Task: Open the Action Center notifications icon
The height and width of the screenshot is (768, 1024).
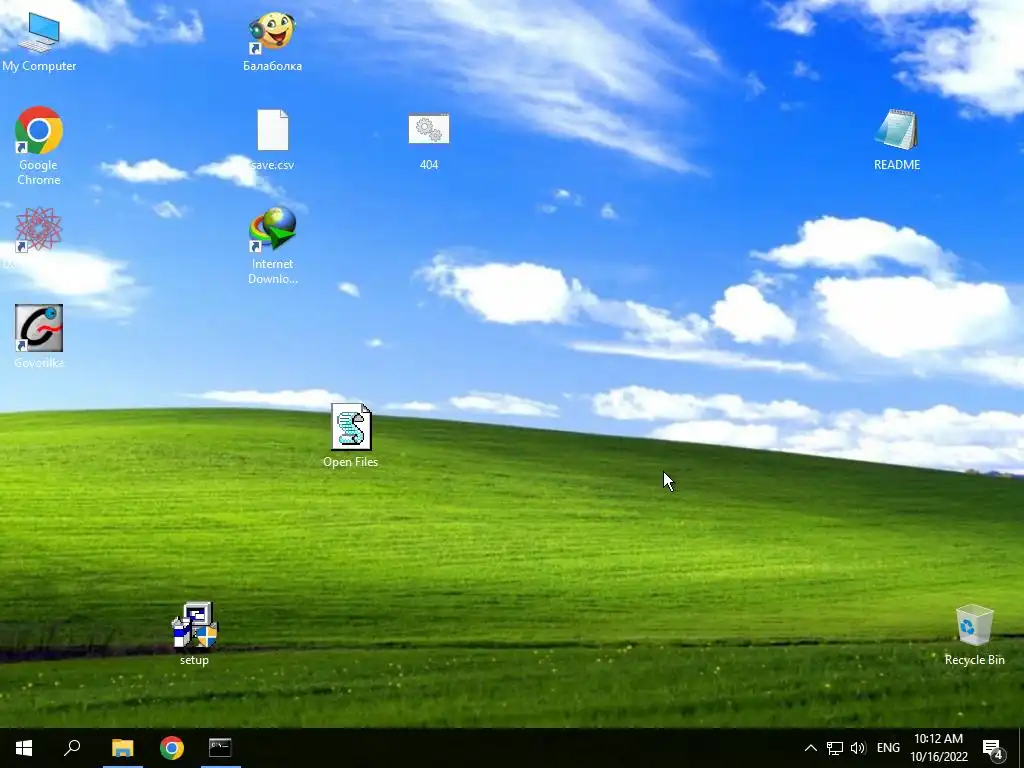Action: [x=992, y=748]
